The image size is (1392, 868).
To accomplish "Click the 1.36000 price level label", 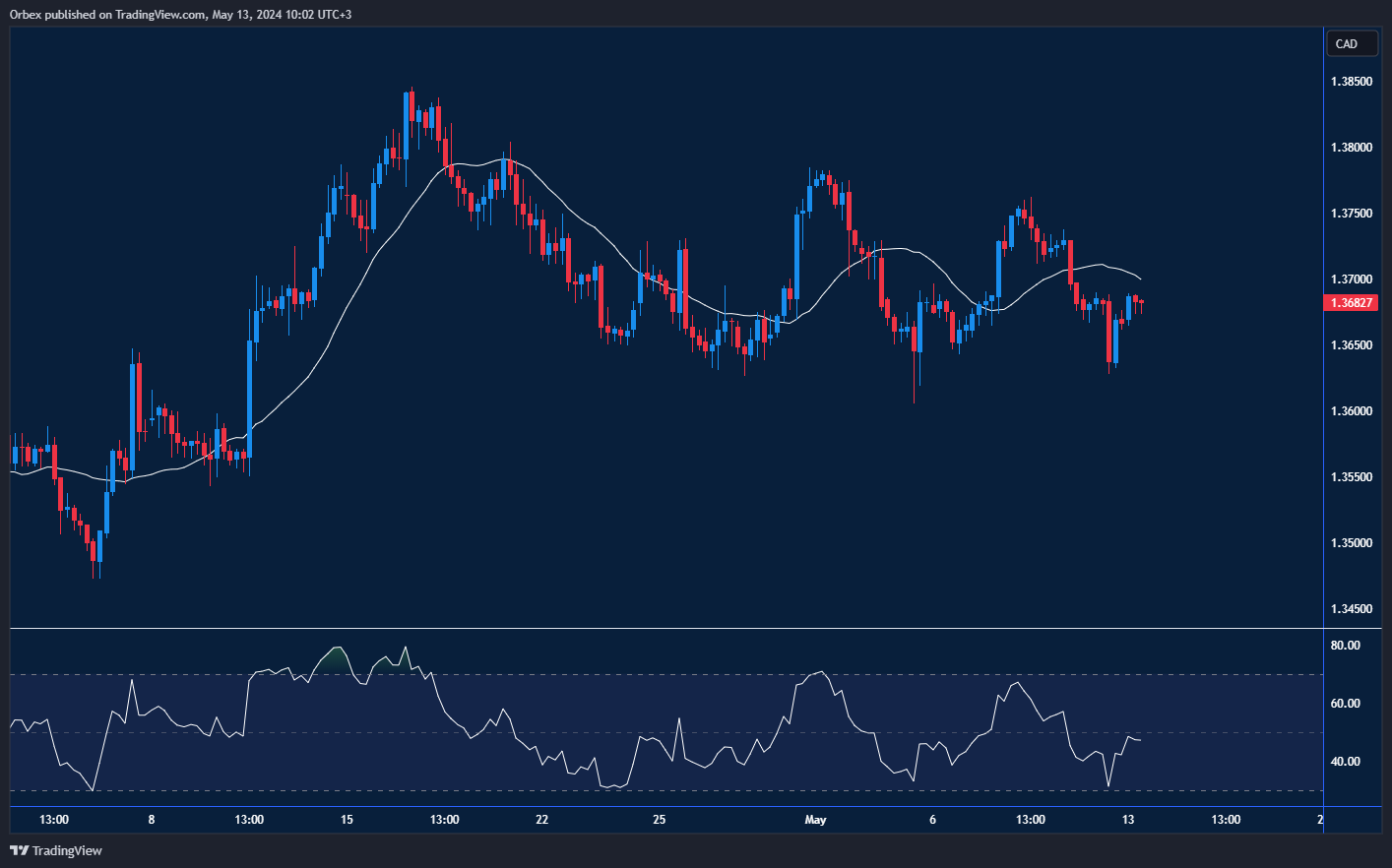I will pos(1351,411).
